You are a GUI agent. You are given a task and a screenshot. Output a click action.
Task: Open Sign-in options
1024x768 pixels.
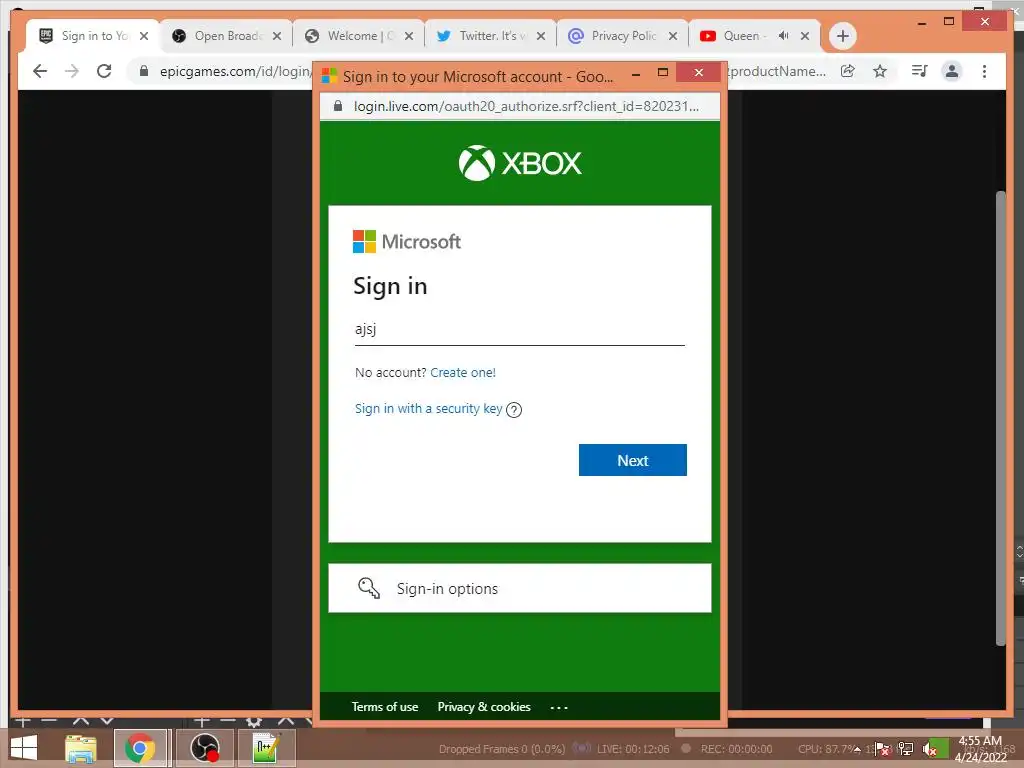pos(520,588)
